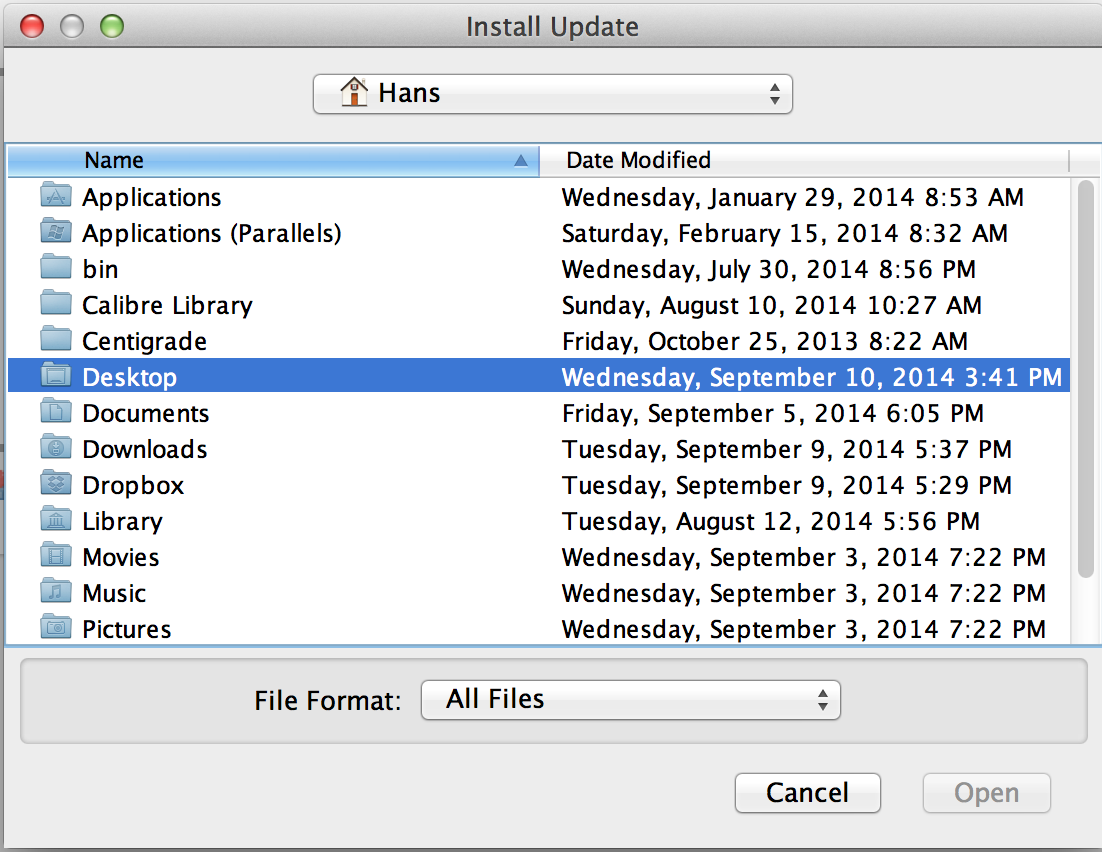Select the Downloads folder icon

click(x=56, y=449)
